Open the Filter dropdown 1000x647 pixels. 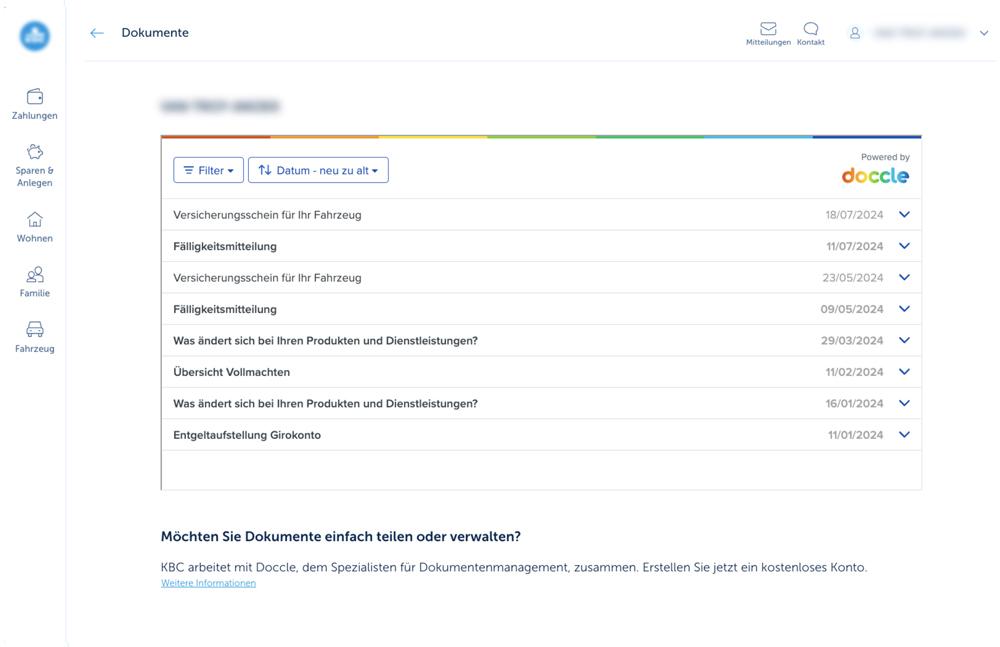point(208,170)
